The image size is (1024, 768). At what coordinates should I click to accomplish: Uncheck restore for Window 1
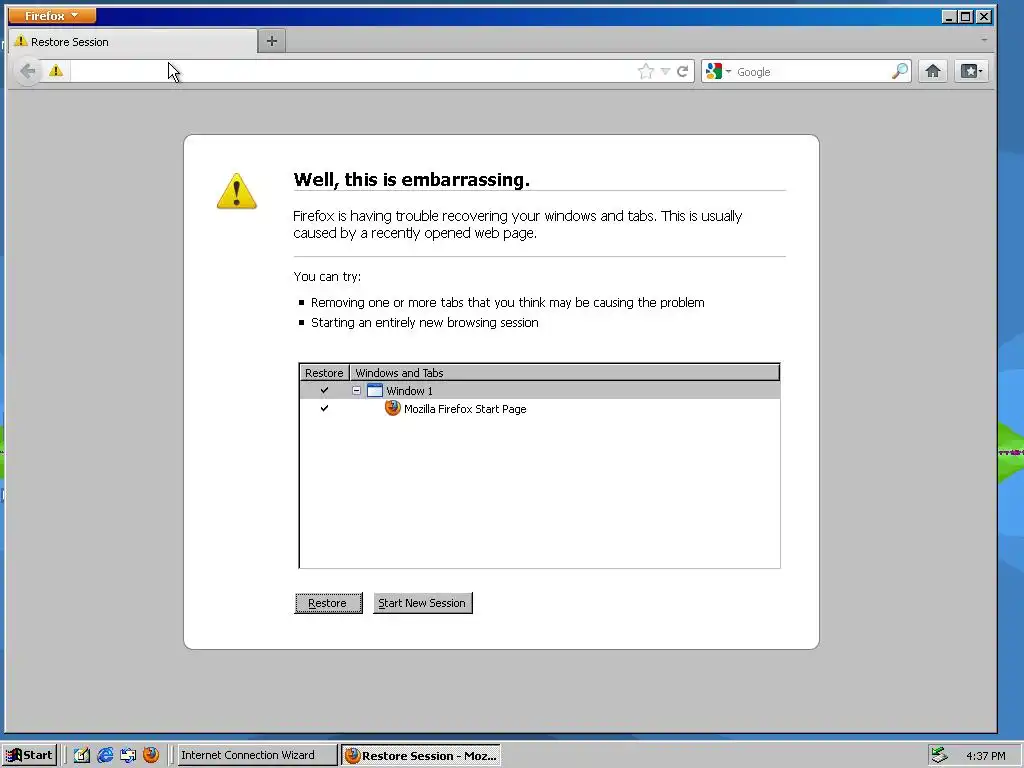coord(324,391)
